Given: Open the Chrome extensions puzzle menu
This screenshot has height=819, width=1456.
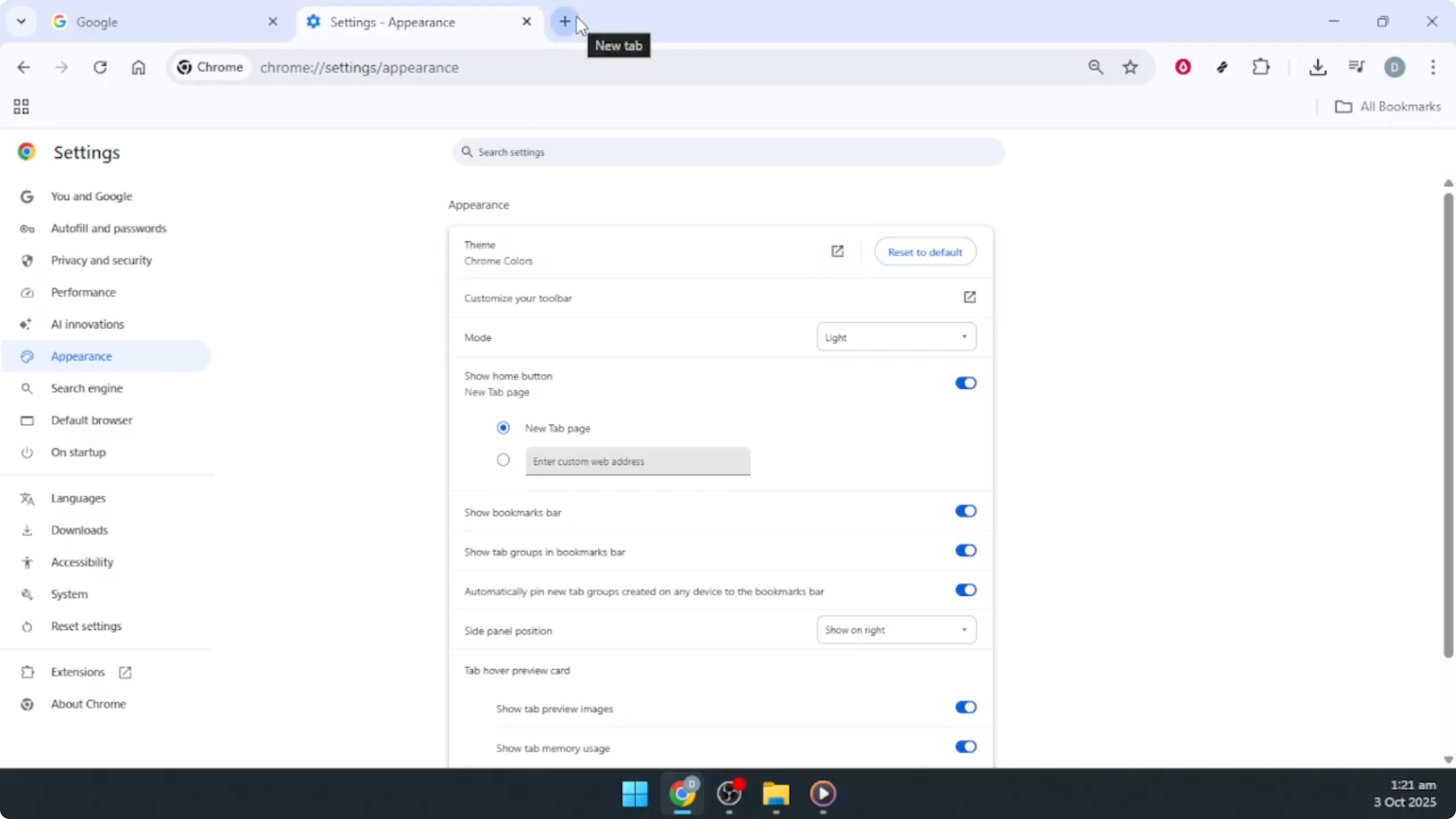Looking at the screenshot, I should click(x=1262, y=67).
